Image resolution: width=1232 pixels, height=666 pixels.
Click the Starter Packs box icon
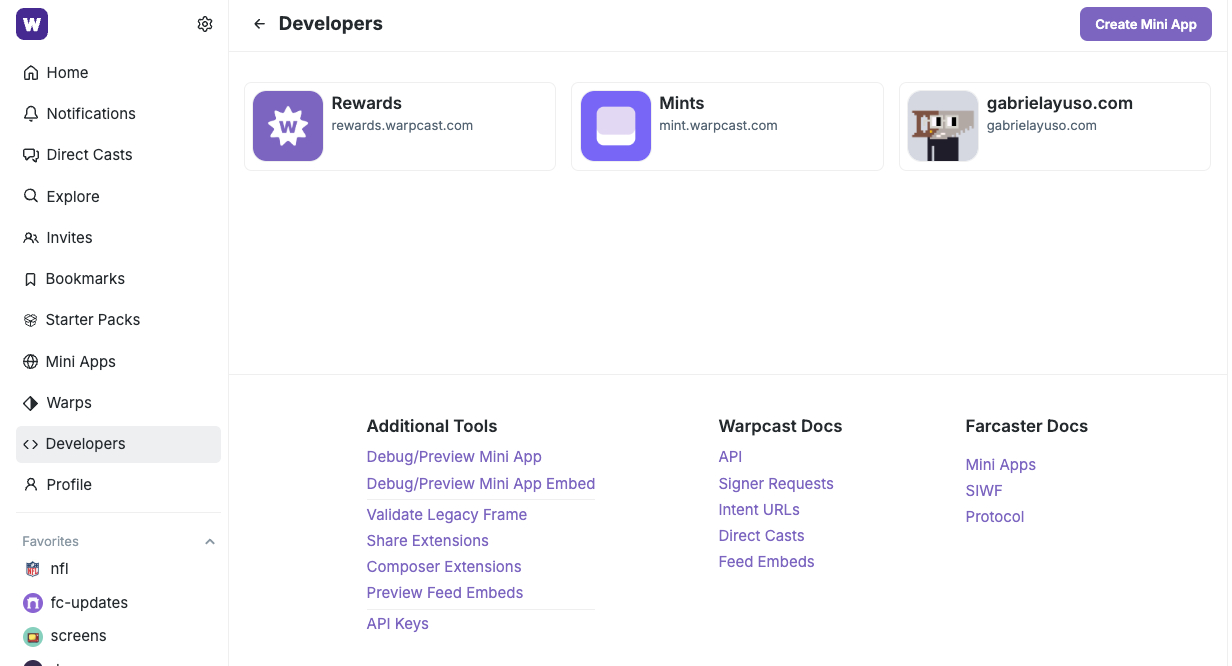click(x=30, y=320)
